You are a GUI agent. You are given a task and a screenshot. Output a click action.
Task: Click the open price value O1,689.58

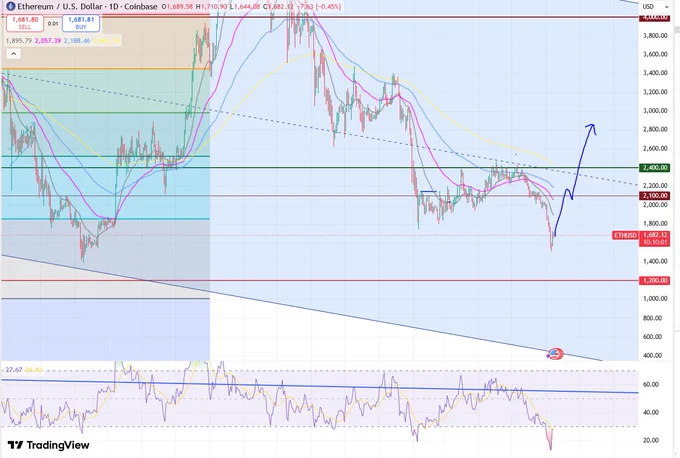click(177, 7)
